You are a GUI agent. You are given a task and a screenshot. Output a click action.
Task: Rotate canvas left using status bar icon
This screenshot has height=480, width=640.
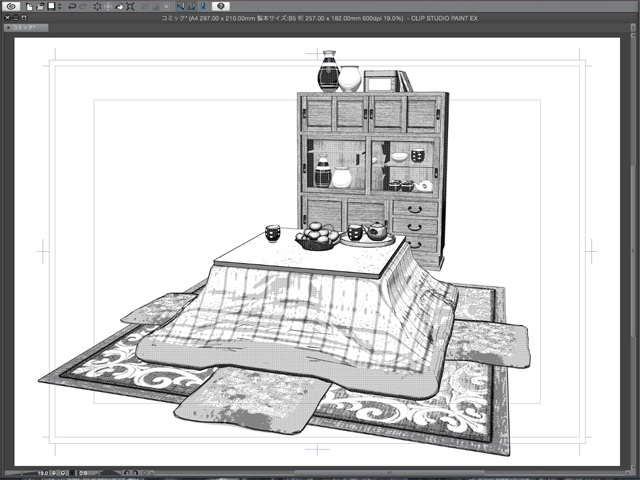(x=127, y=473)
